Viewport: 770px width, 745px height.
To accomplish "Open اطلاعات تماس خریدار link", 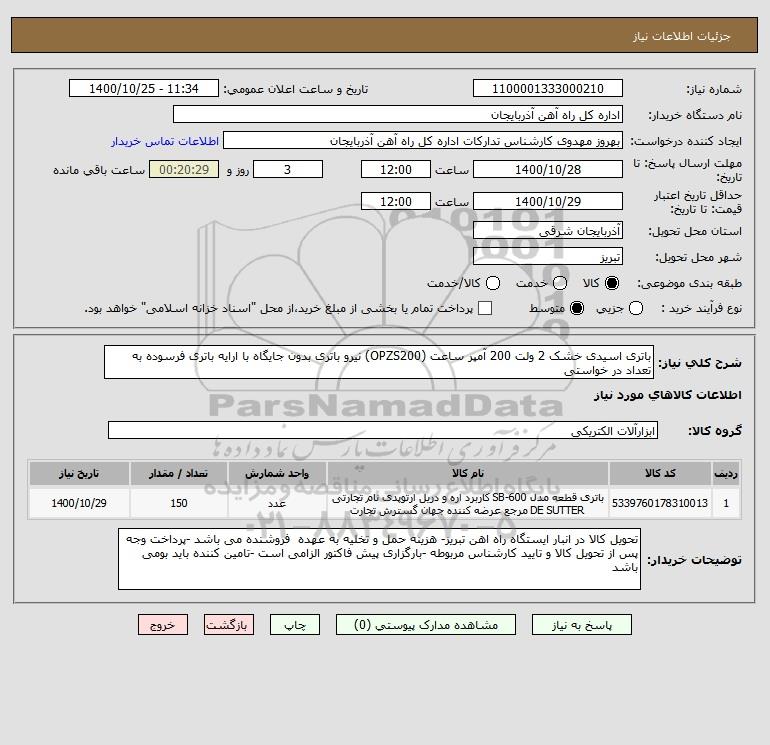I will [x=165, y=141].
